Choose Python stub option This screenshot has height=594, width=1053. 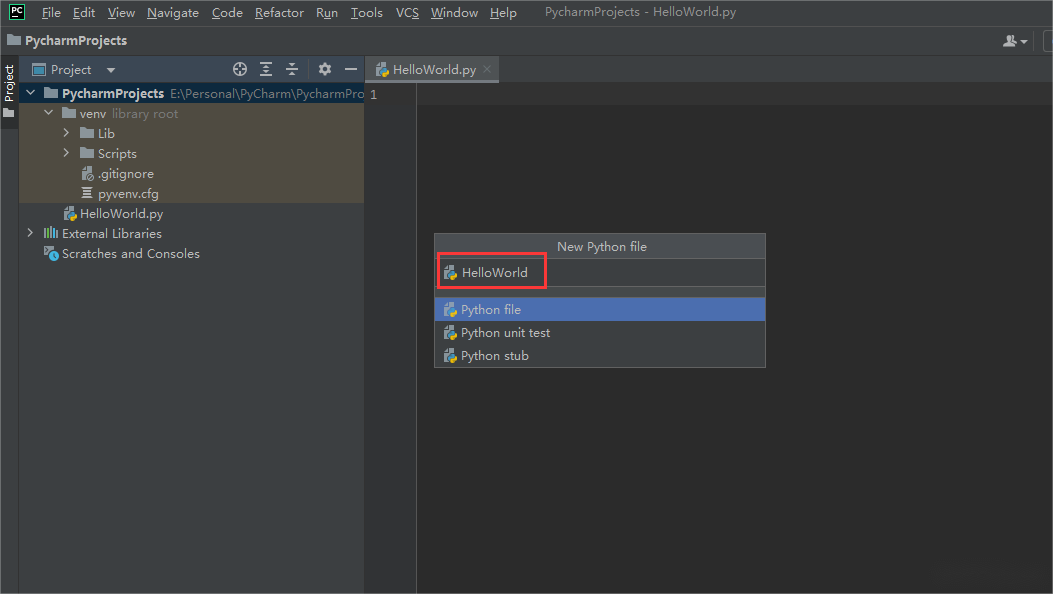tap(600, 356)
